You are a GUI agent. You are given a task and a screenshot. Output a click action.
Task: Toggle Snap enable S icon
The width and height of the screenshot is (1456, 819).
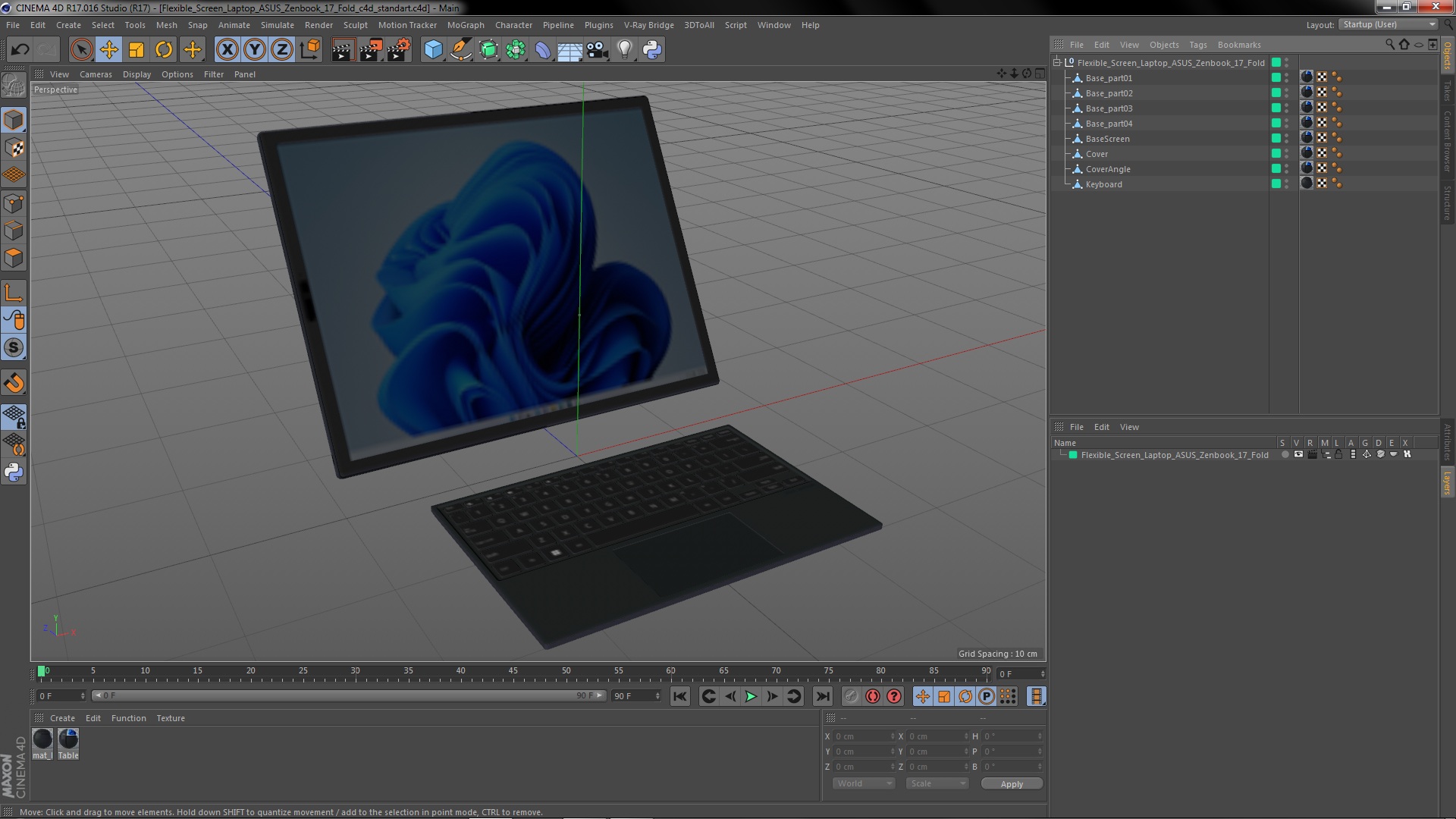point(14,347)
